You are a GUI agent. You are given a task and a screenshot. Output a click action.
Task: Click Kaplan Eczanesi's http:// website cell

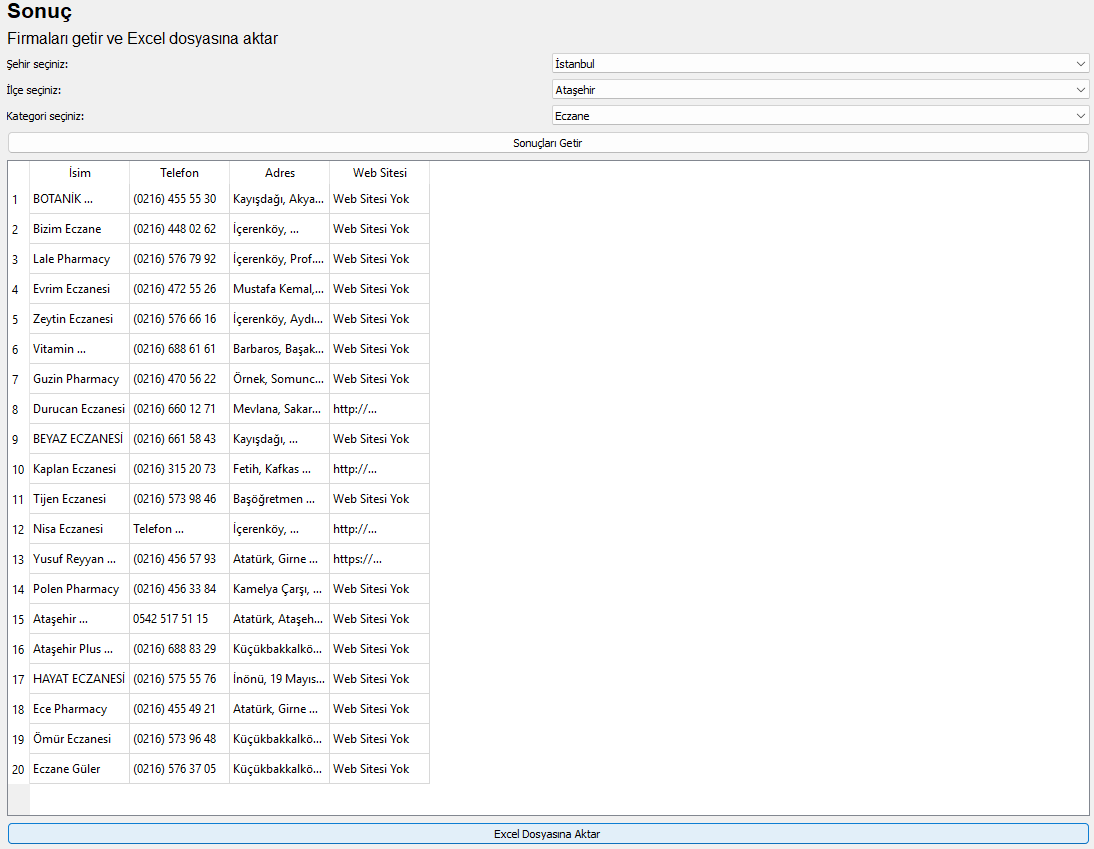coord(380,469)
